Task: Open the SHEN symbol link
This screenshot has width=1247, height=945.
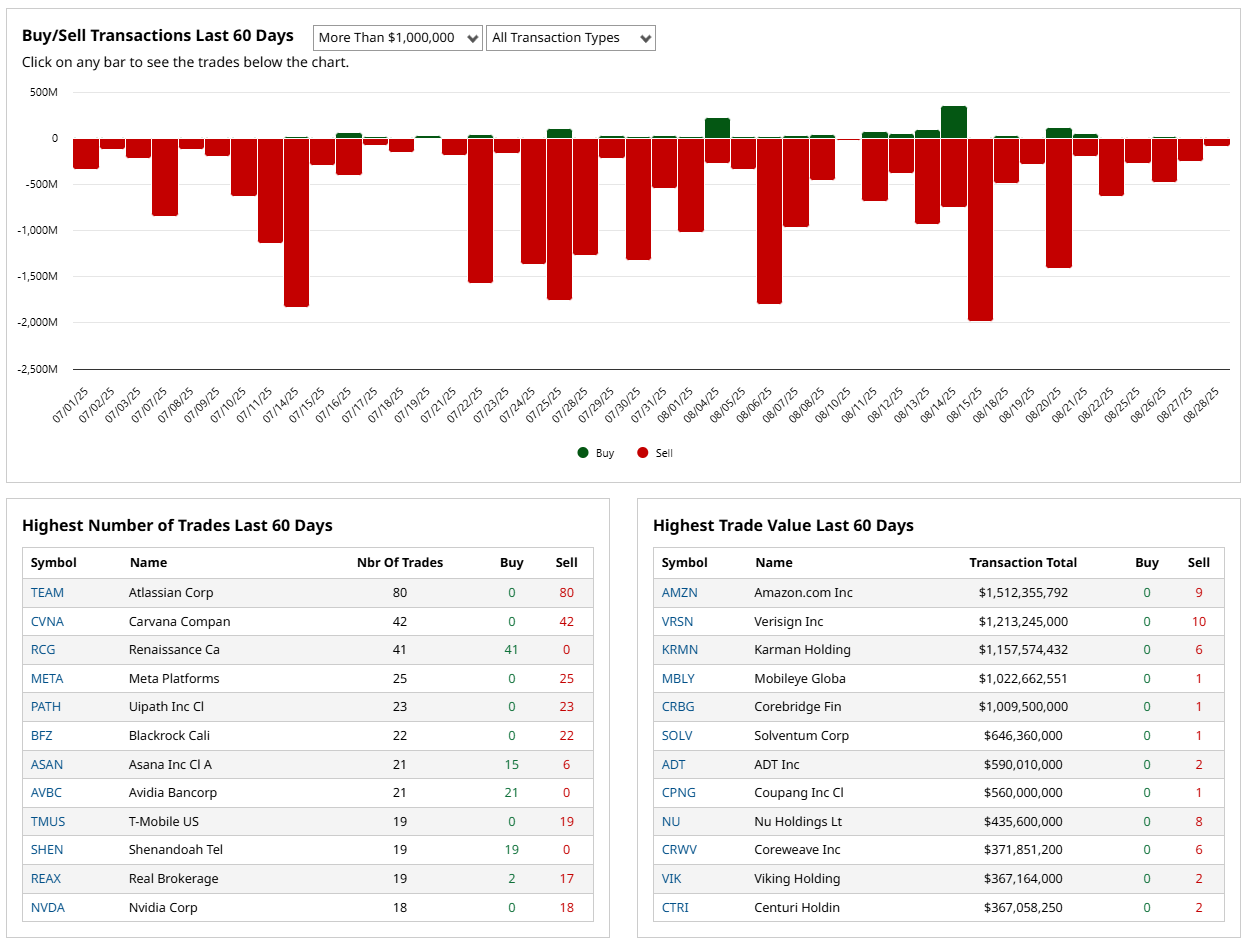Action: pos(47,850)
